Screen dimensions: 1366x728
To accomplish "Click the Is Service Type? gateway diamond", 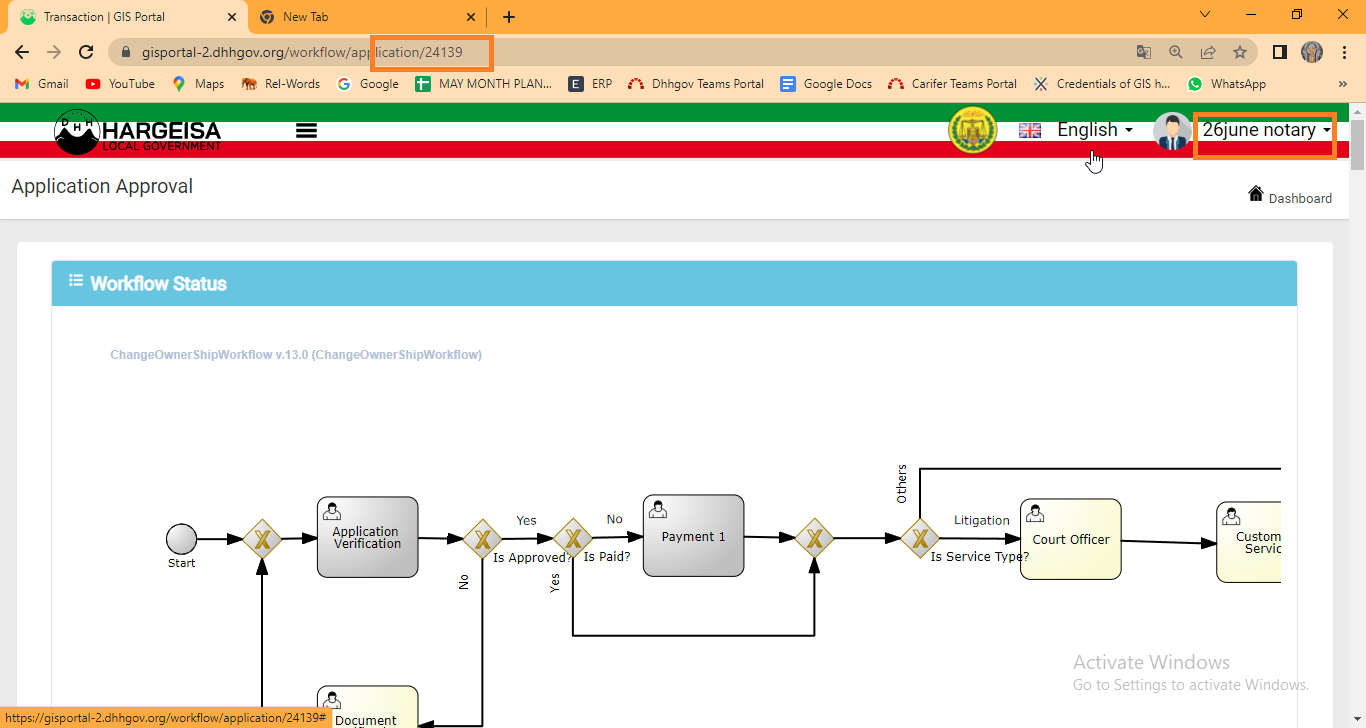I will pos(919,538).
